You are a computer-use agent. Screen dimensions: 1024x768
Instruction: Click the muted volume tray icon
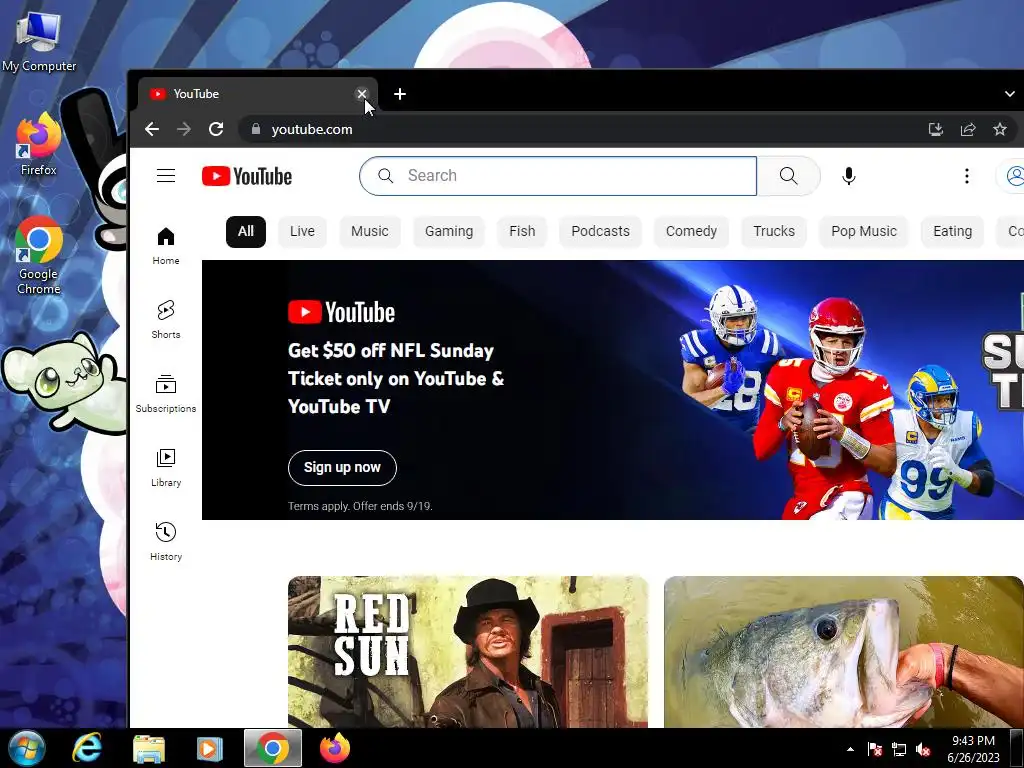pyautogui.click(x=923, y=749)
